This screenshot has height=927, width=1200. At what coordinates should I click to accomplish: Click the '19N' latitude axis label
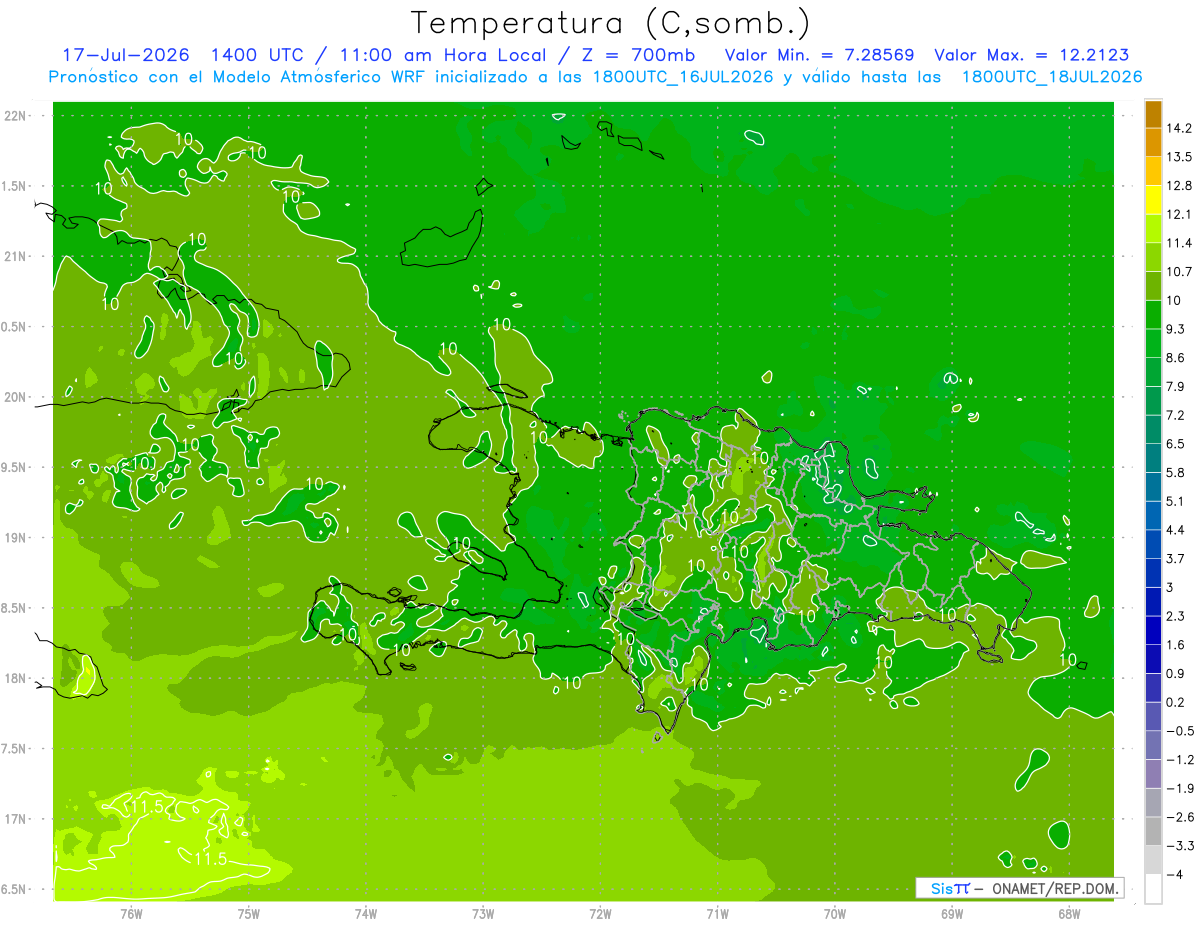[14, 538]
